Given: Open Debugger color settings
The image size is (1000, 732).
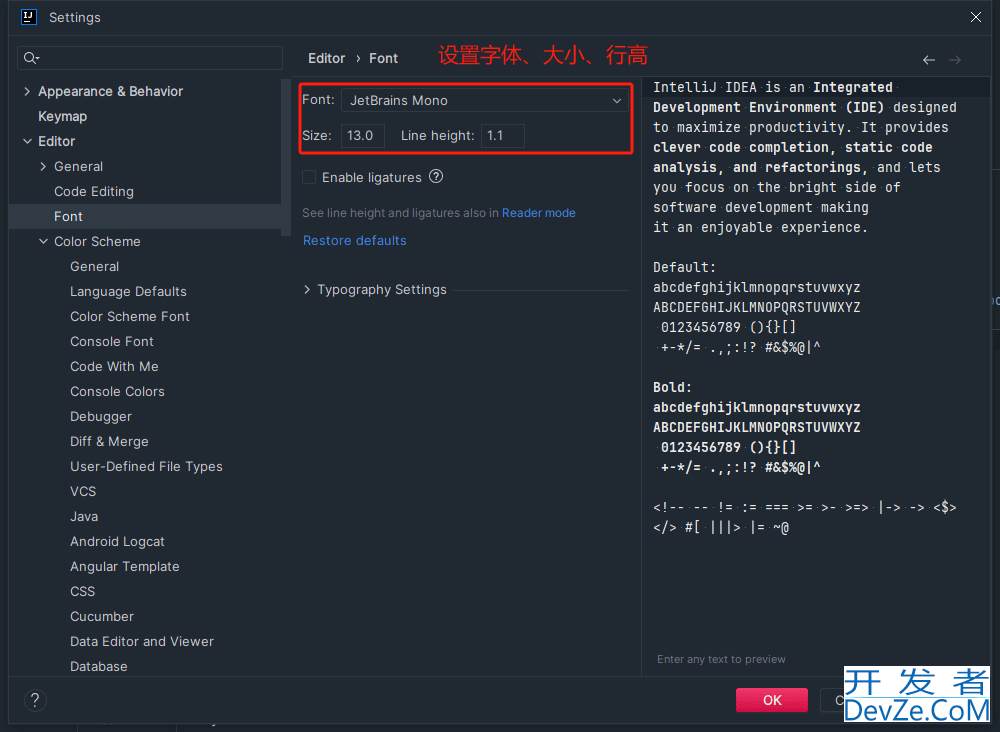Looking at the screenshot, I should (x=101, y=416).
